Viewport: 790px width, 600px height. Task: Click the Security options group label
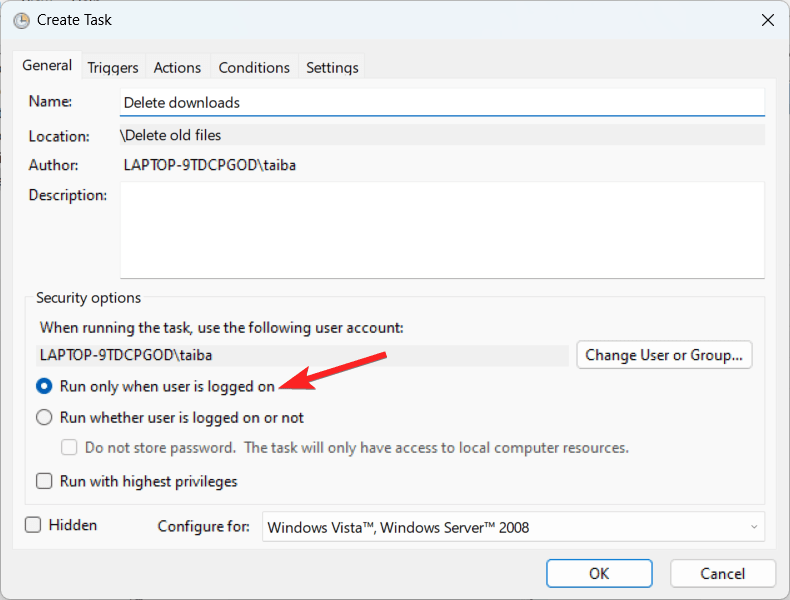point(89,298)
